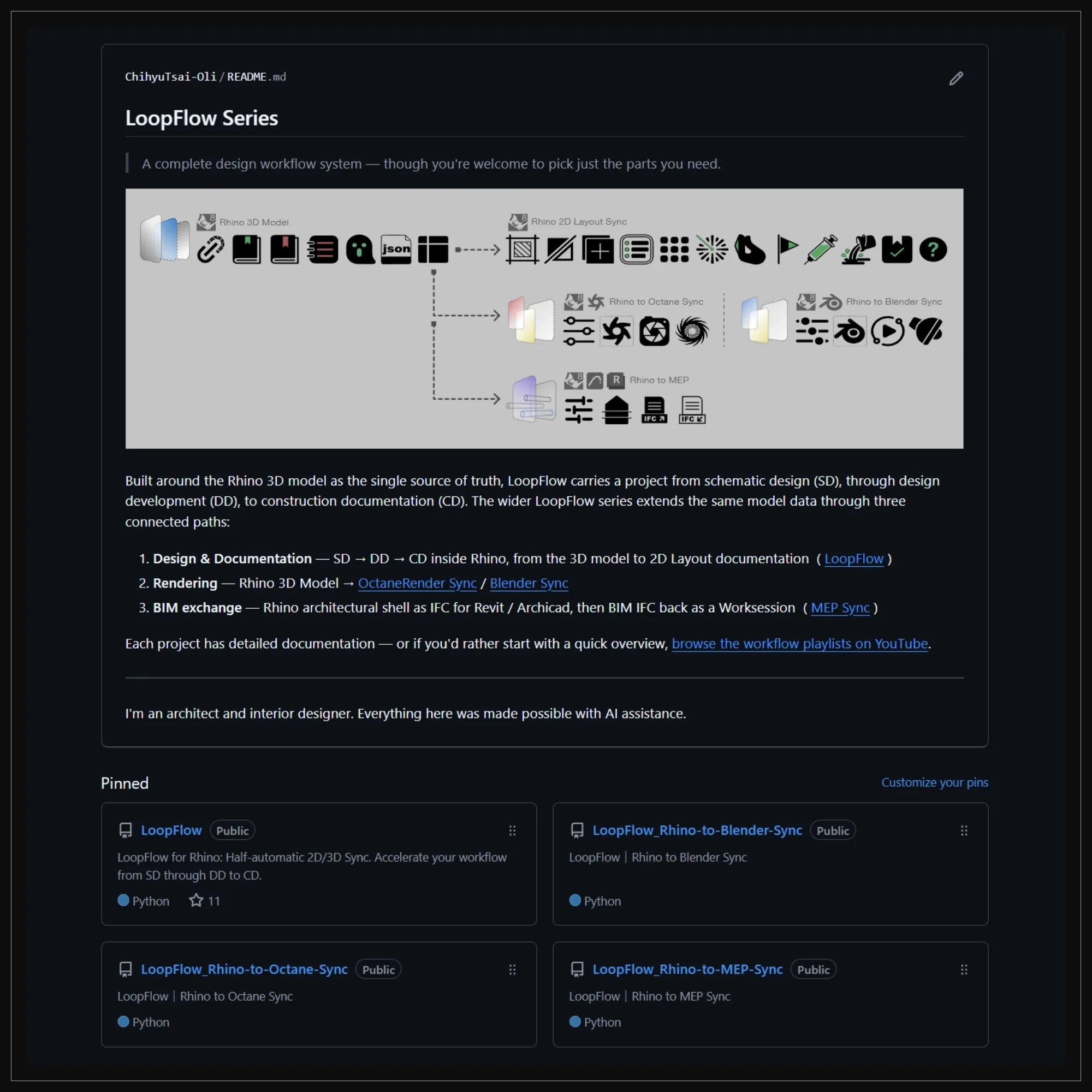
Task: Open the LoopFlow link in Design & Documentation
Action: point(853,559)
